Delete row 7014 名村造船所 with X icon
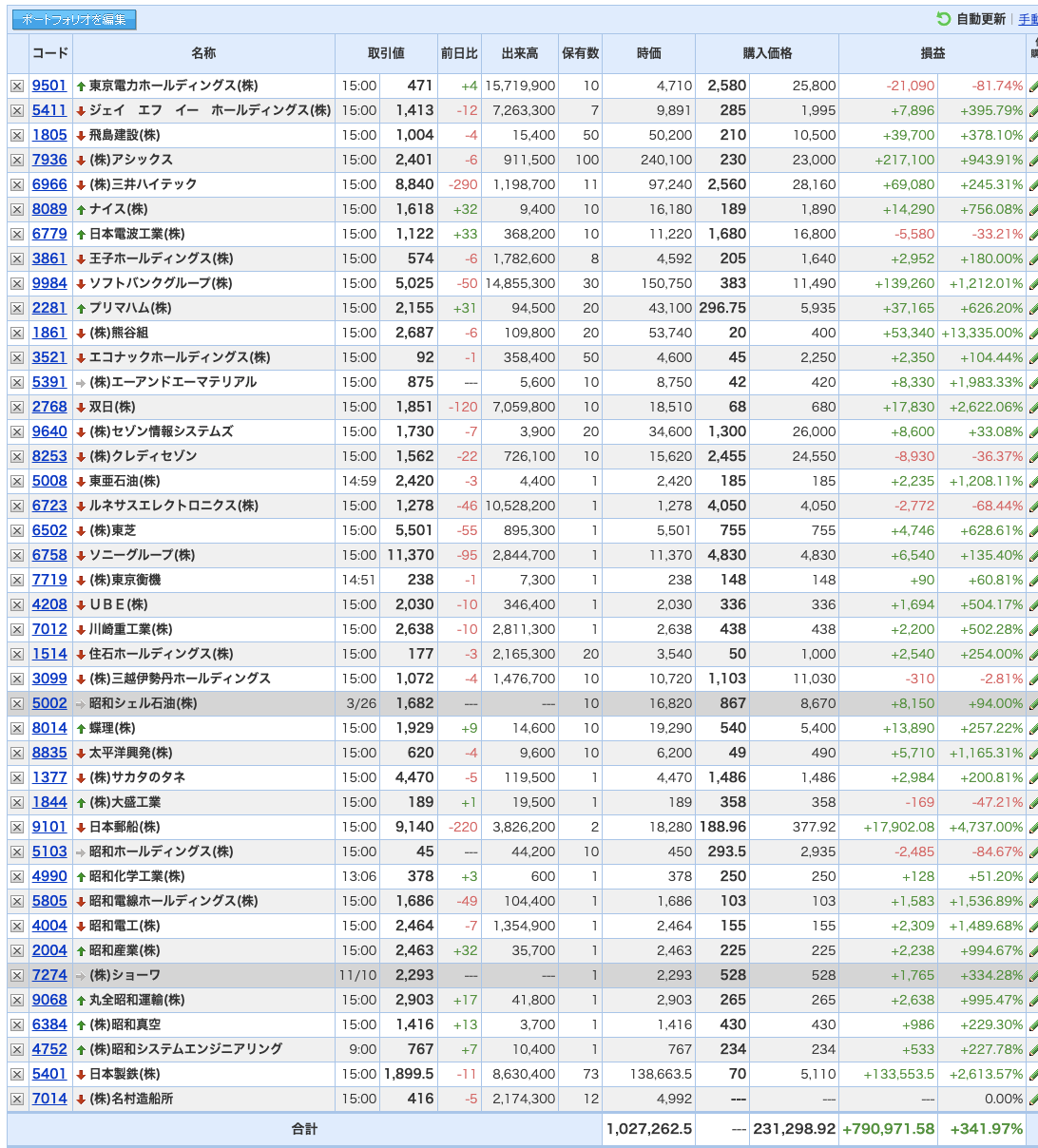Viewport: 1038px width, 1148px height. [x=17, y=1099]
